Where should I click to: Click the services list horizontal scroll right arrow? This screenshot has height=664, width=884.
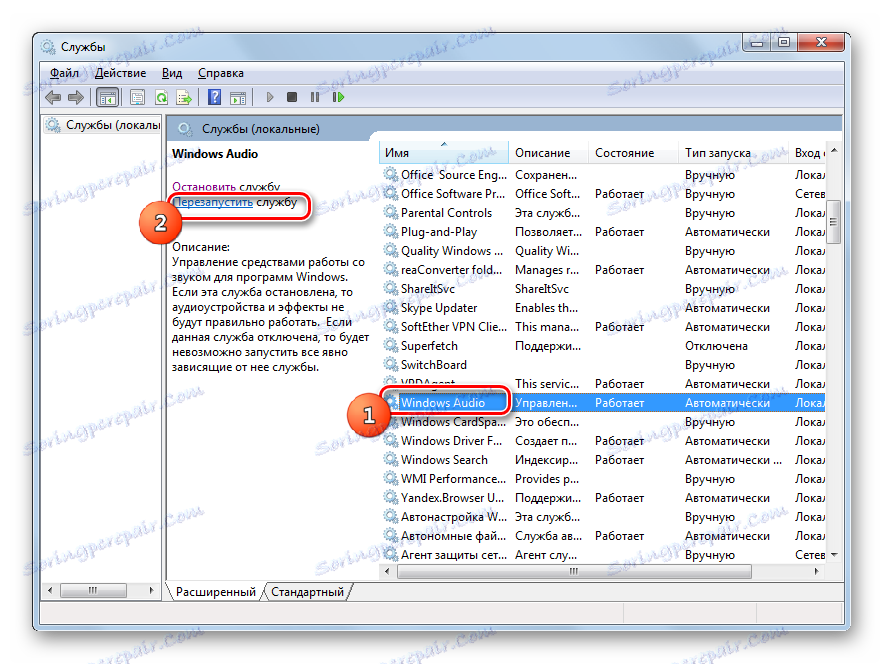click(816, 572)
